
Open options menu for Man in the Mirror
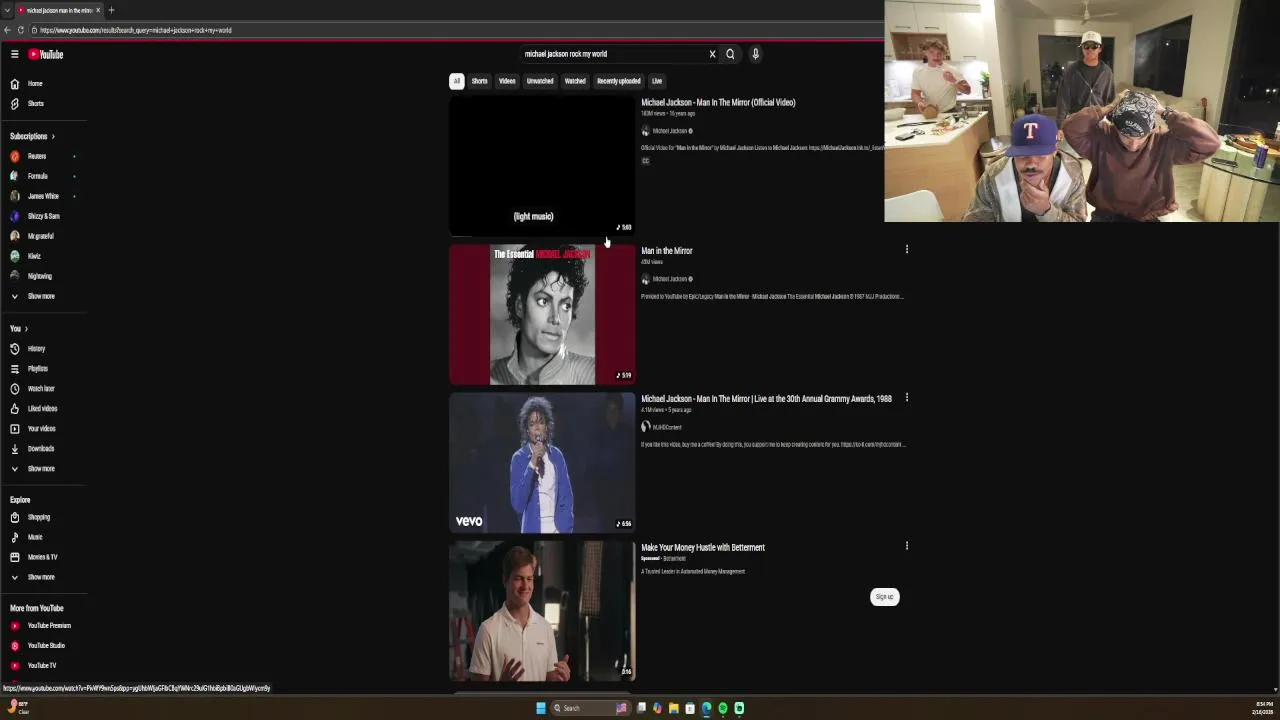point(906,249)
